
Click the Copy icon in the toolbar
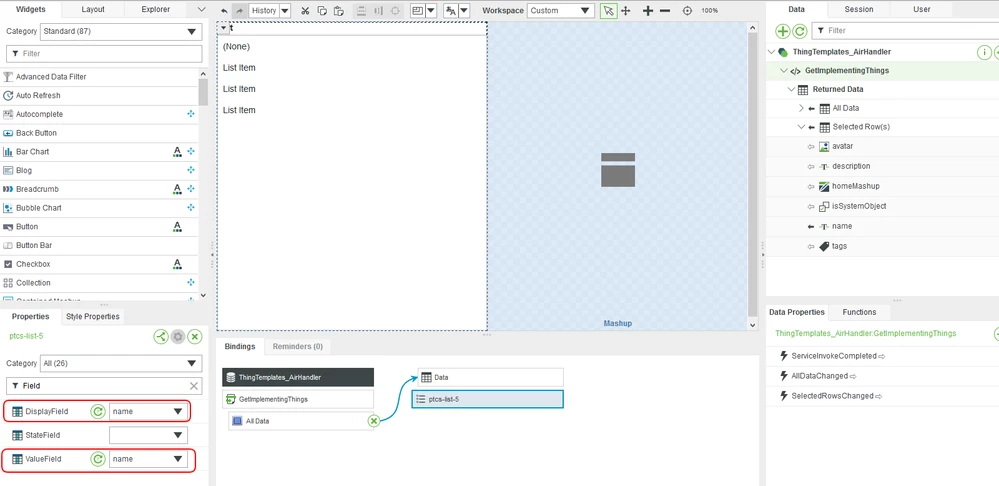pos(322,11)
